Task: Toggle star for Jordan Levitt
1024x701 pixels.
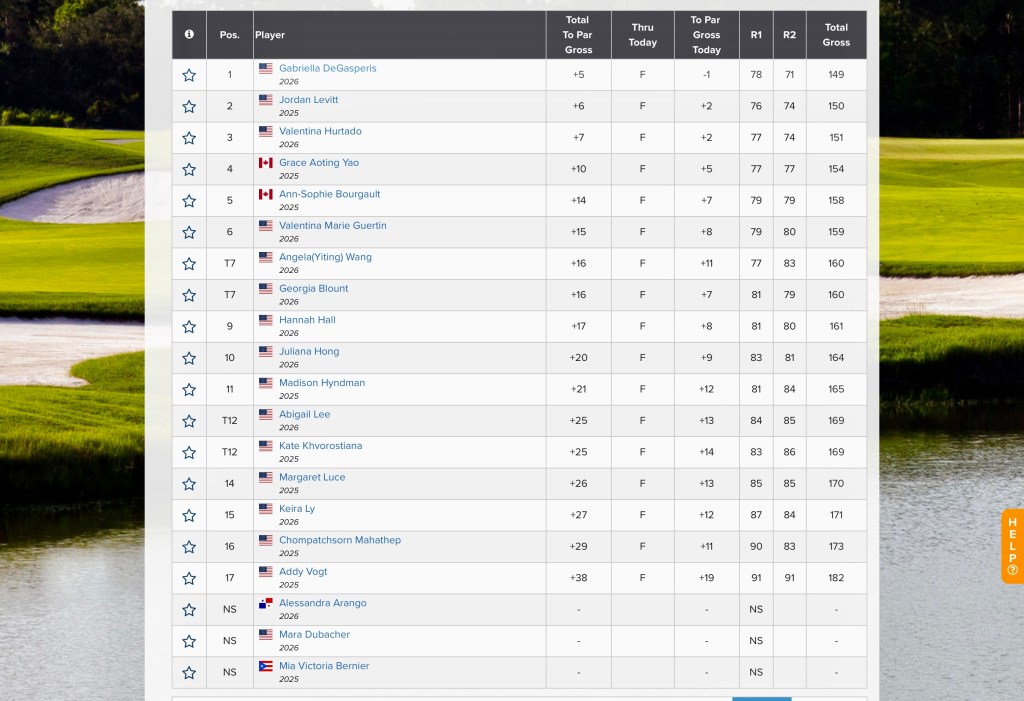Action: click(189, 107)
